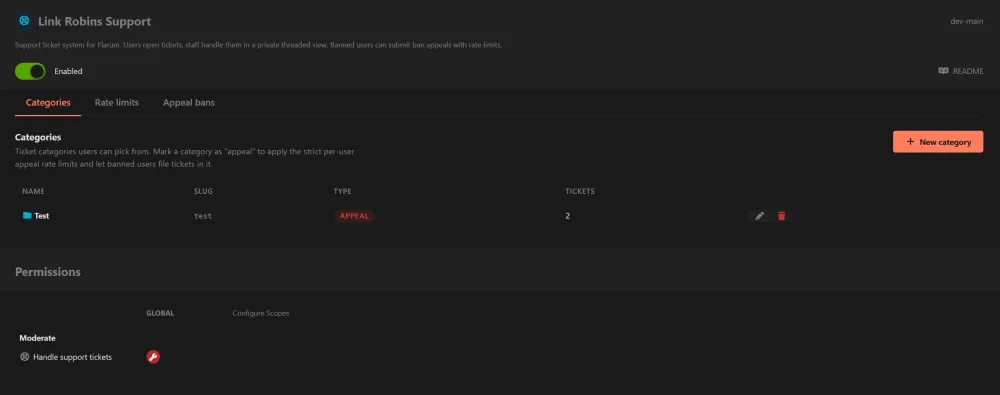Image resolution: width=1000 pixels, height=395 pixels.
Task: Click the Handle support tickets permission label
Action: click(x=72, y=357)
